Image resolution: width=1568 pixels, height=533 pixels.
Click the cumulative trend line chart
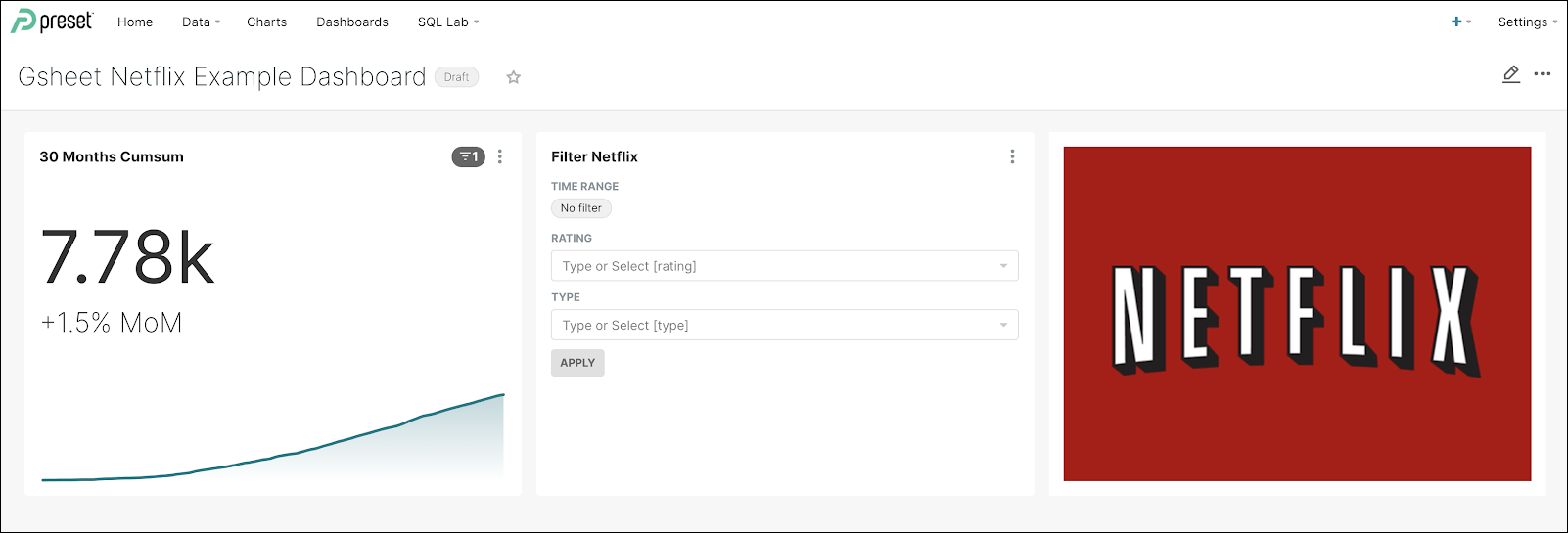[x=273, y=437]
